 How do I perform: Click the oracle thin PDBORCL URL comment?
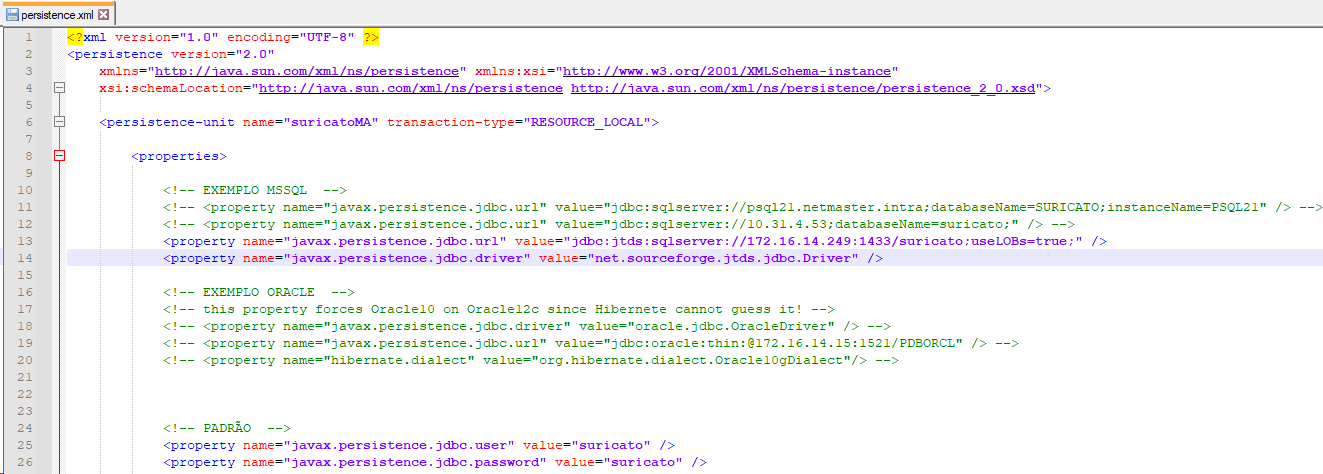(x=591, y=343)
